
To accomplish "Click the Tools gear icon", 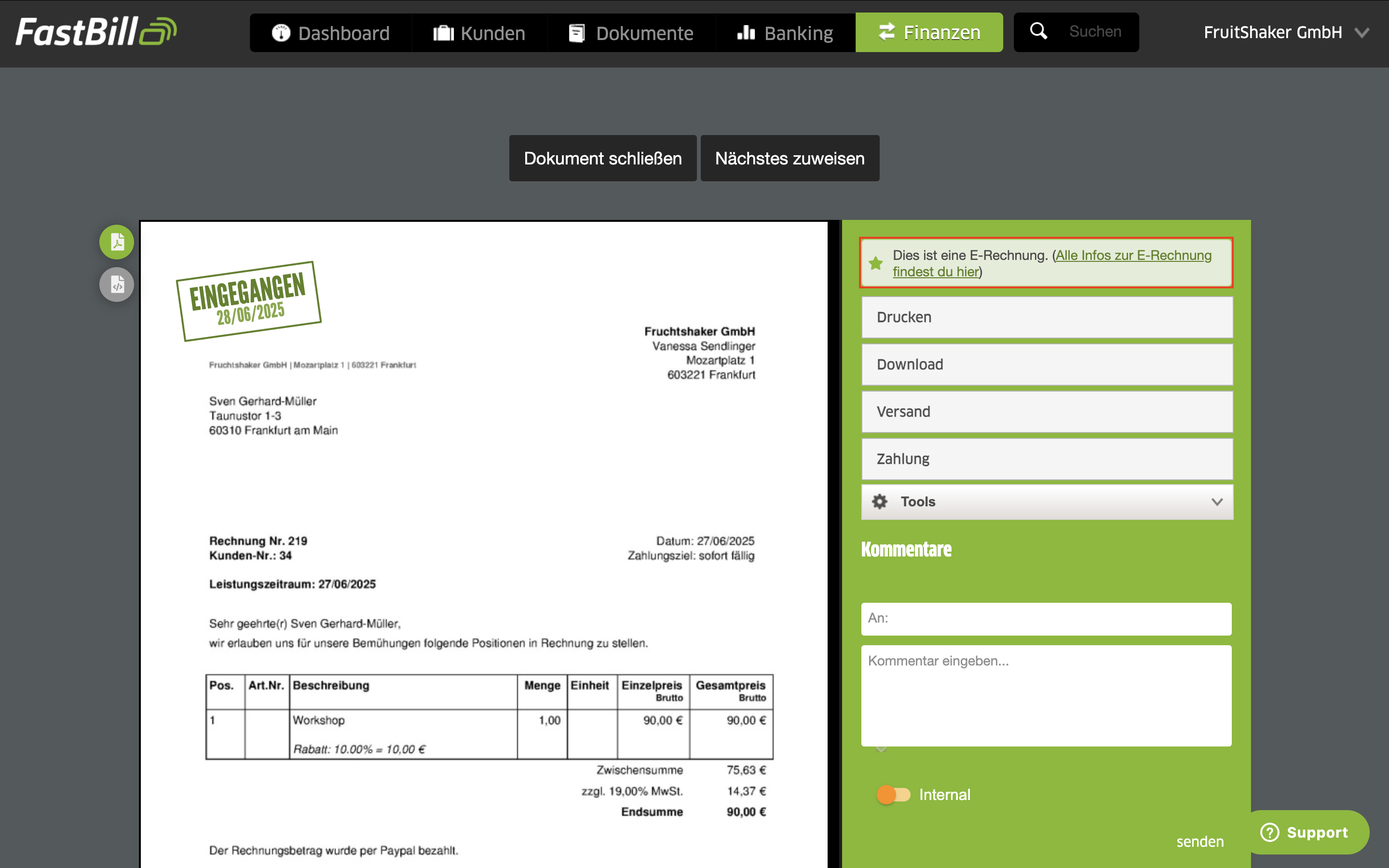I will pyautogui.click(x=880, y=502).
